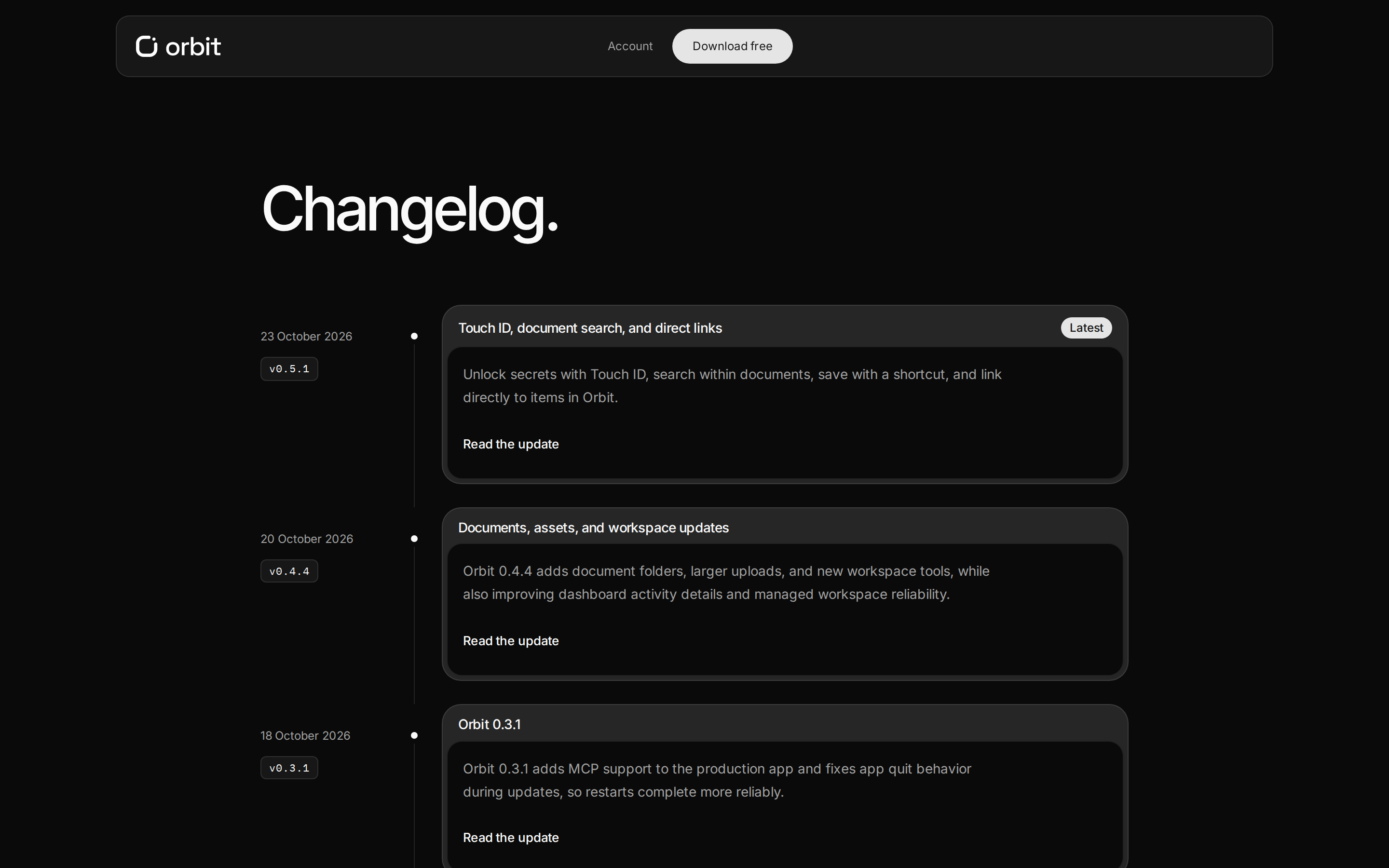Click the orbit wordmark in the header
Image resolution: width=1389 pixels, height=868 pixels.
coord(193,46)
